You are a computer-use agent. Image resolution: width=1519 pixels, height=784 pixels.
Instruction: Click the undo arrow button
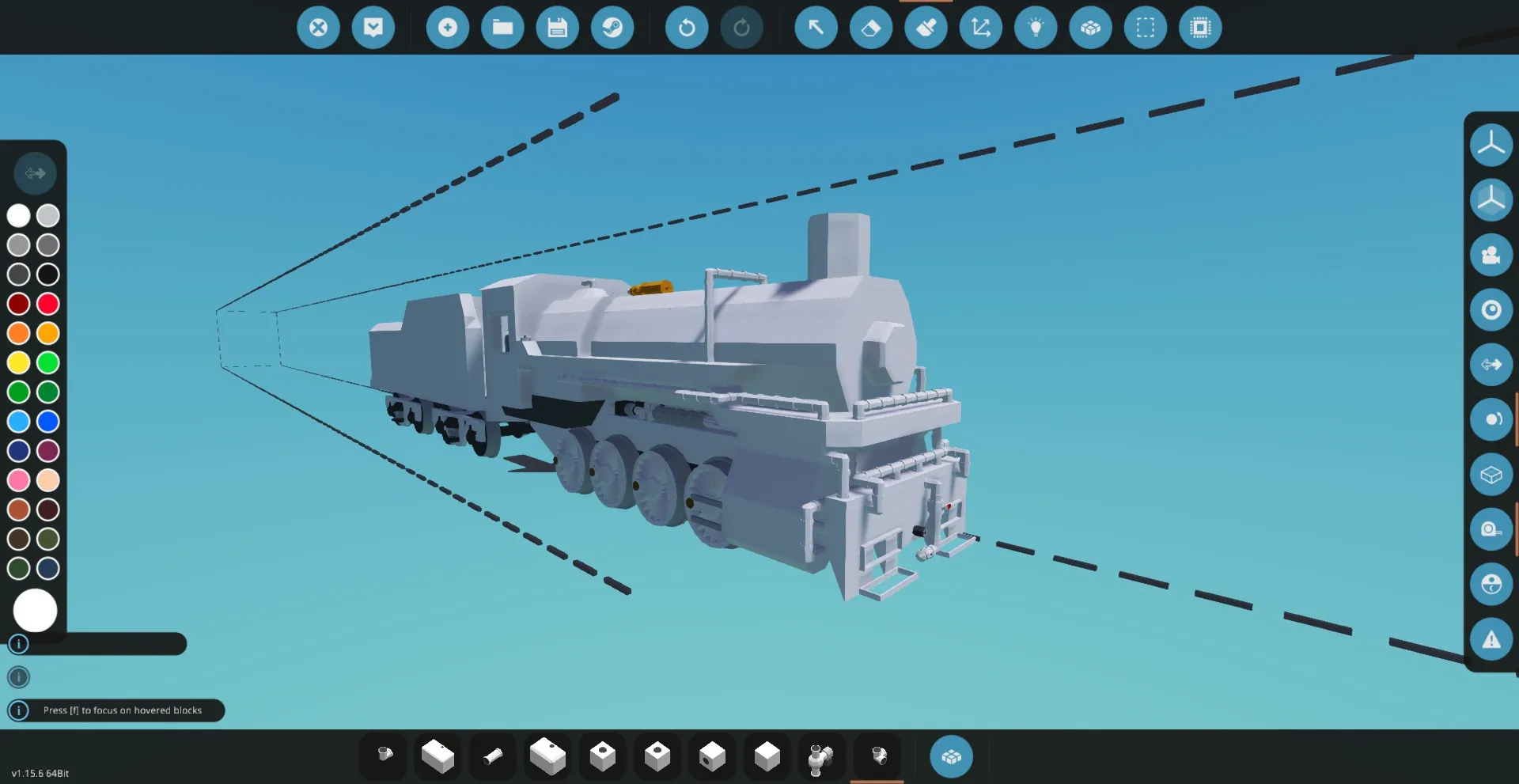point(687,28)
